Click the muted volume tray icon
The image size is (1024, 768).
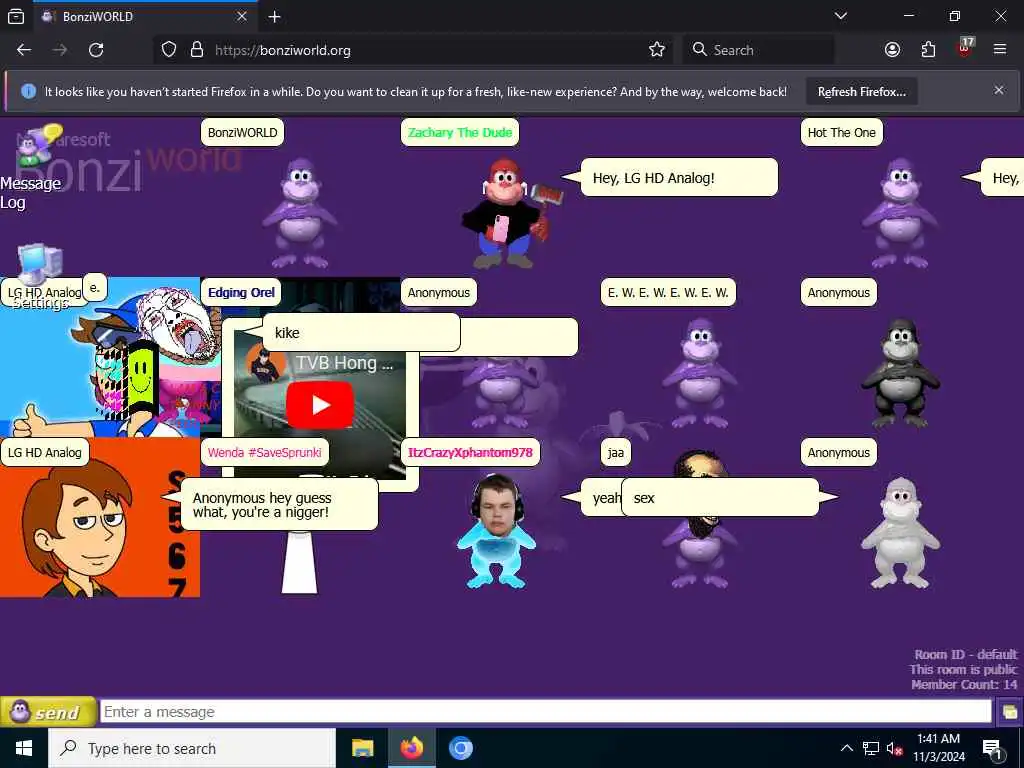pyautogui.click(x=895, y=748)
